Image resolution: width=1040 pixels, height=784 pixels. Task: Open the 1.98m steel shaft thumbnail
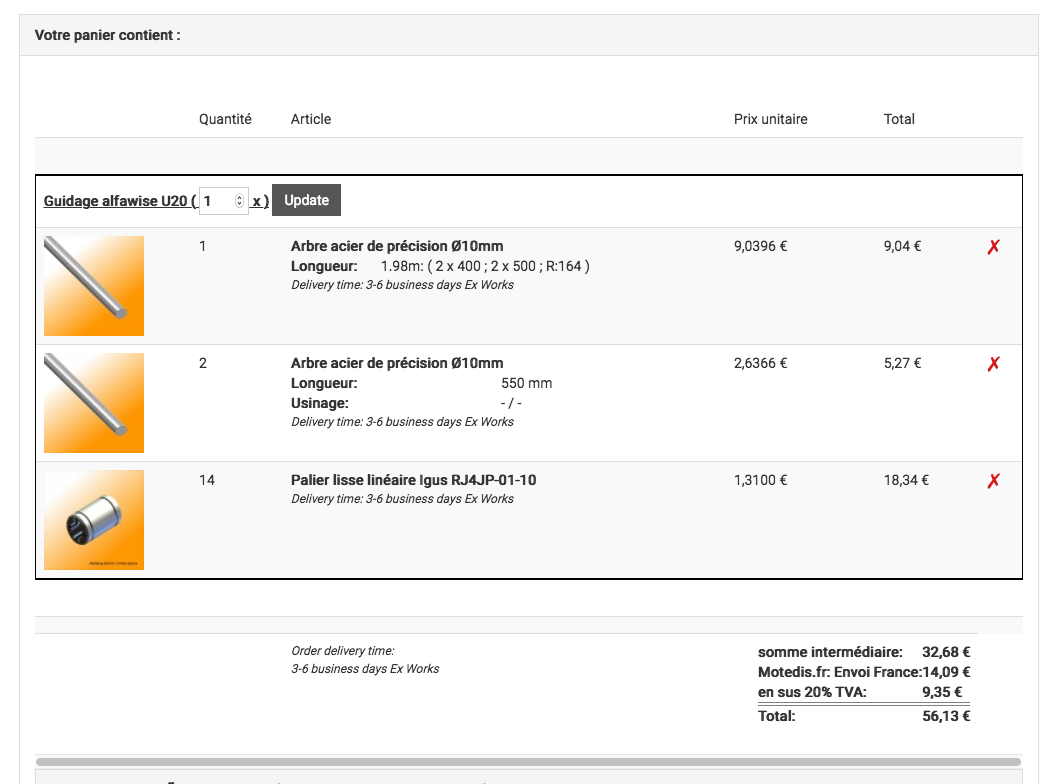[94, 286]
